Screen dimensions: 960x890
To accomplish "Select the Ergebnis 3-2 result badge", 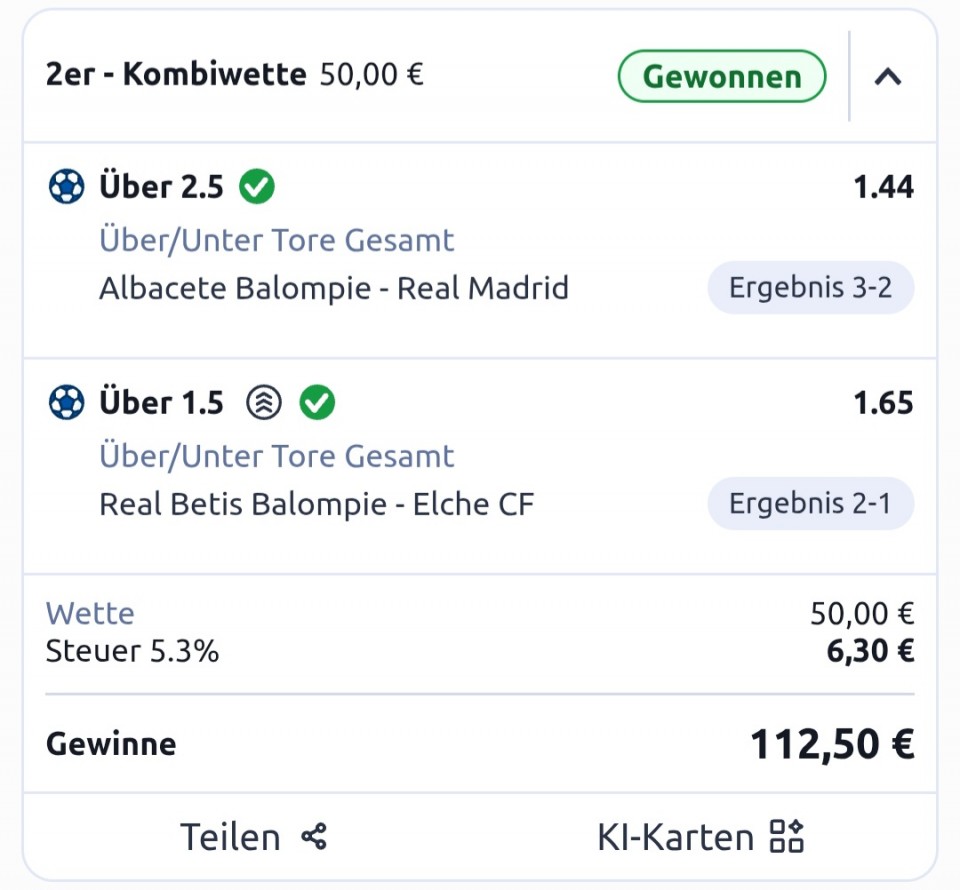I will (x=810, y=289).
